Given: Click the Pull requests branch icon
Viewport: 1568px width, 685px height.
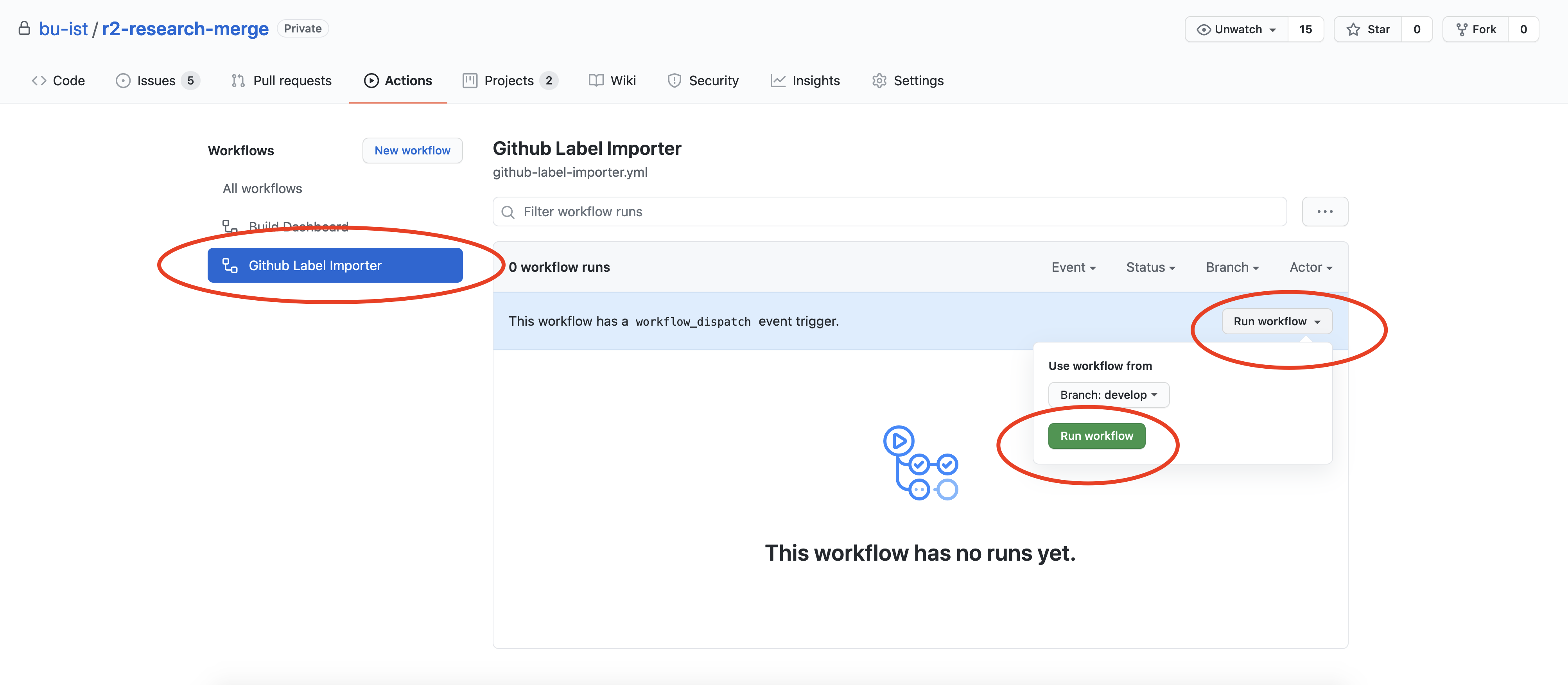Looking at the screenshot, I should pos(238,81).
